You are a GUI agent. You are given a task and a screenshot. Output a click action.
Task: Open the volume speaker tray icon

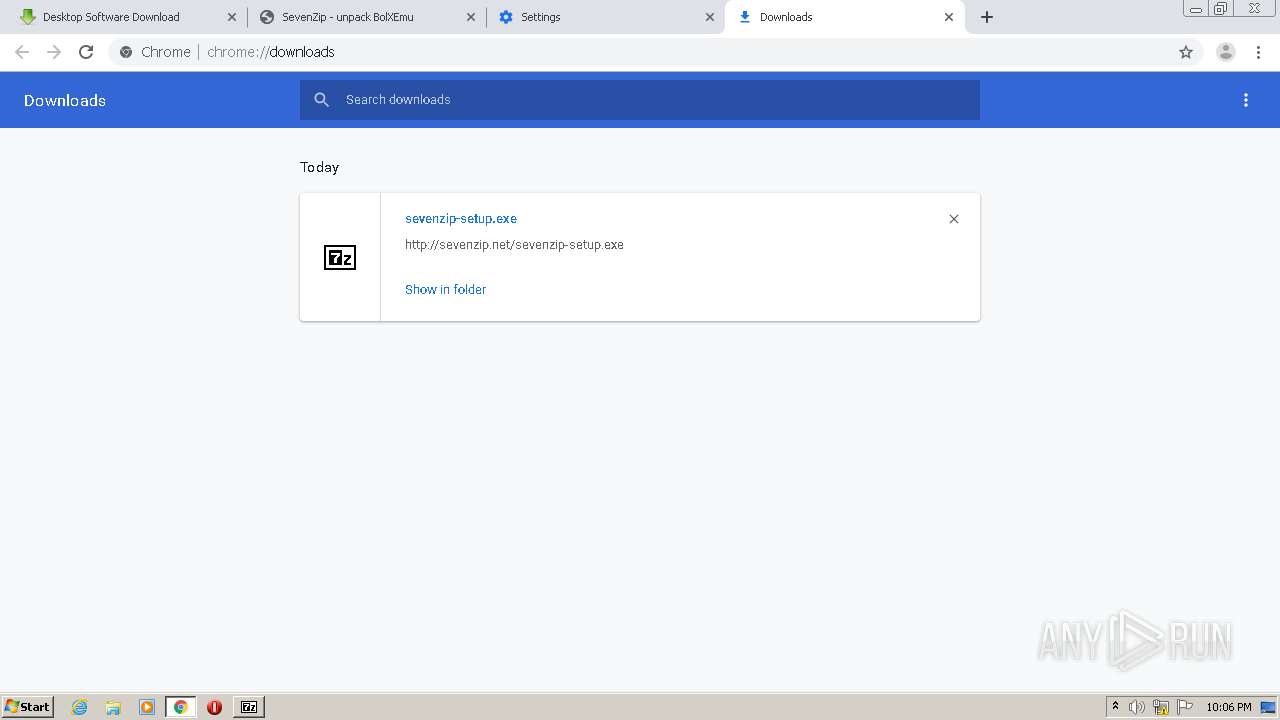point(1137,707)
